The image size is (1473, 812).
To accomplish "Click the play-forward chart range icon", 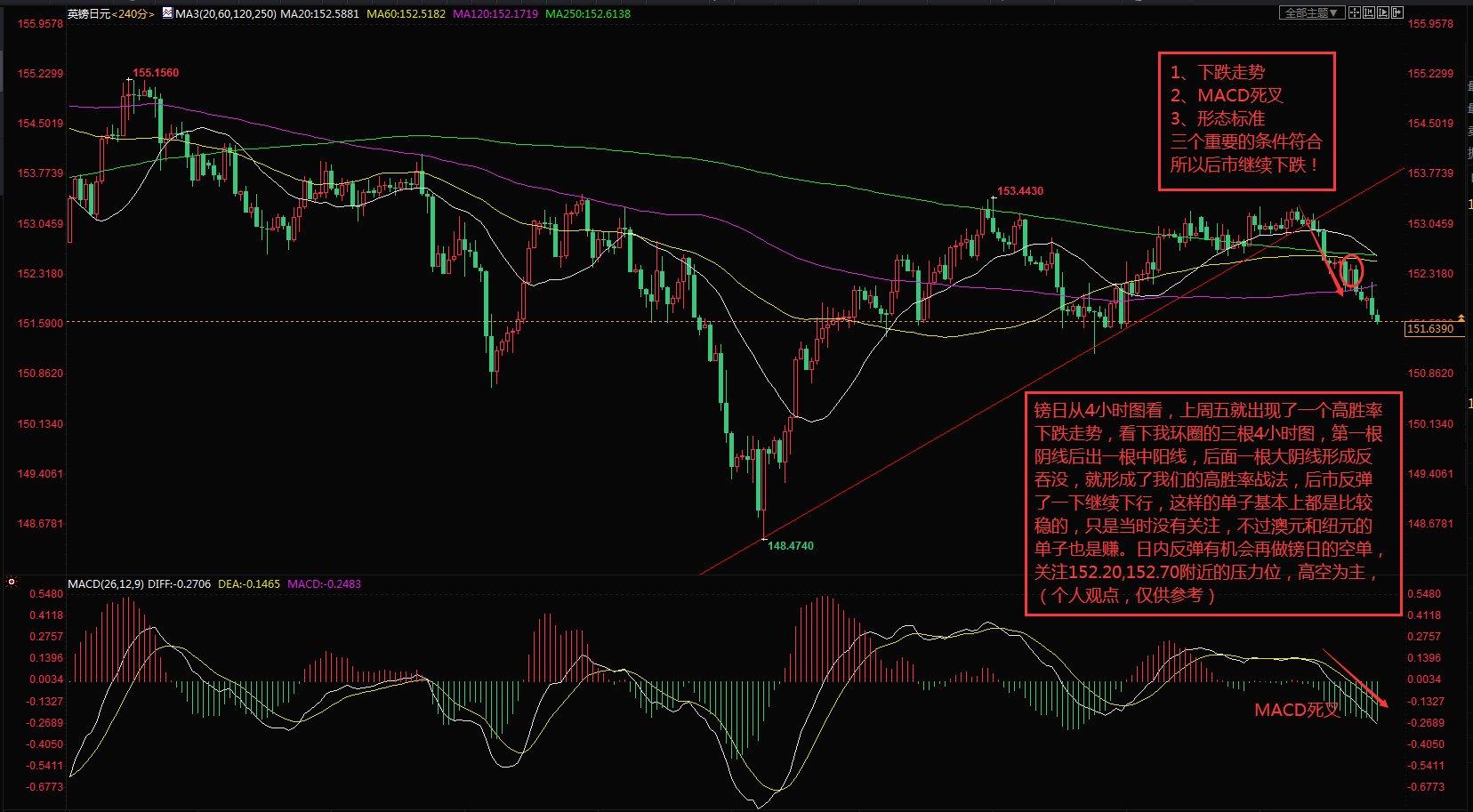I will 1383,12.
